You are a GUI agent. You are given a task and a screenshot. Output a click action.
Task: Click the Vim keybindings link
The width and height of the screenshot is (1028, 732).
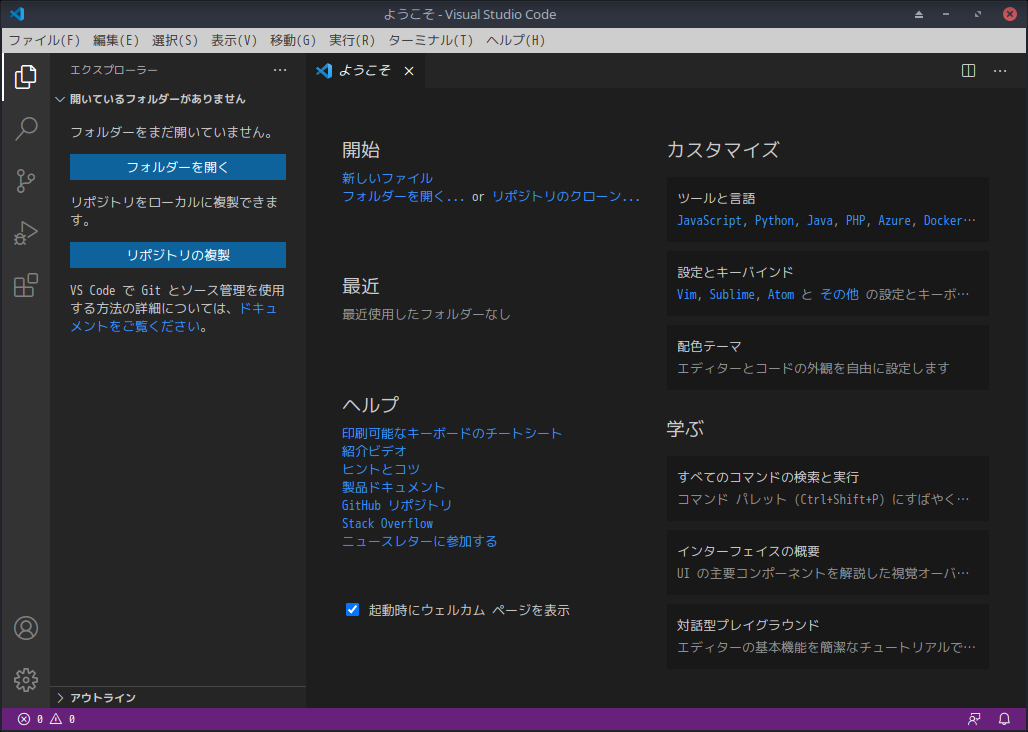[686, 295]
